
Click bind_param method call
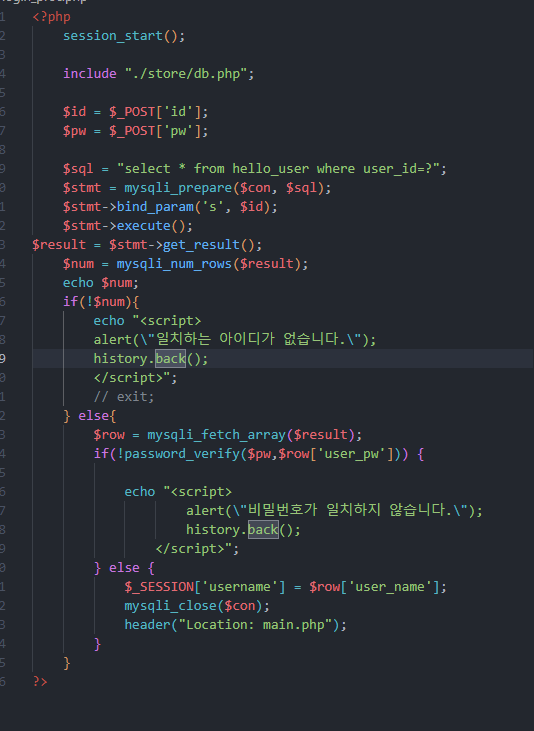[x=155, y=207]
